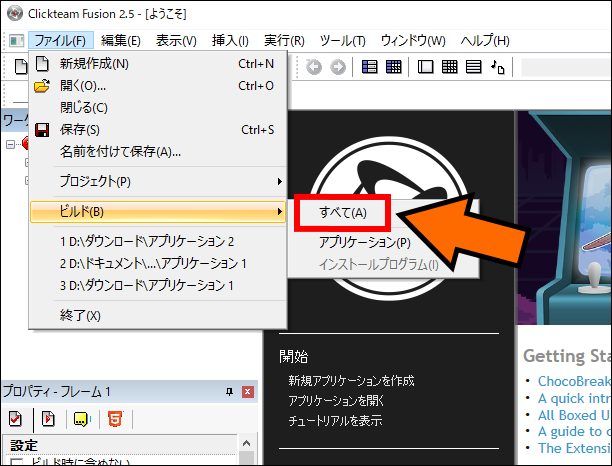Select the HTML5 properties tab icon
612x466 pixels.
[x=115, y=419]
